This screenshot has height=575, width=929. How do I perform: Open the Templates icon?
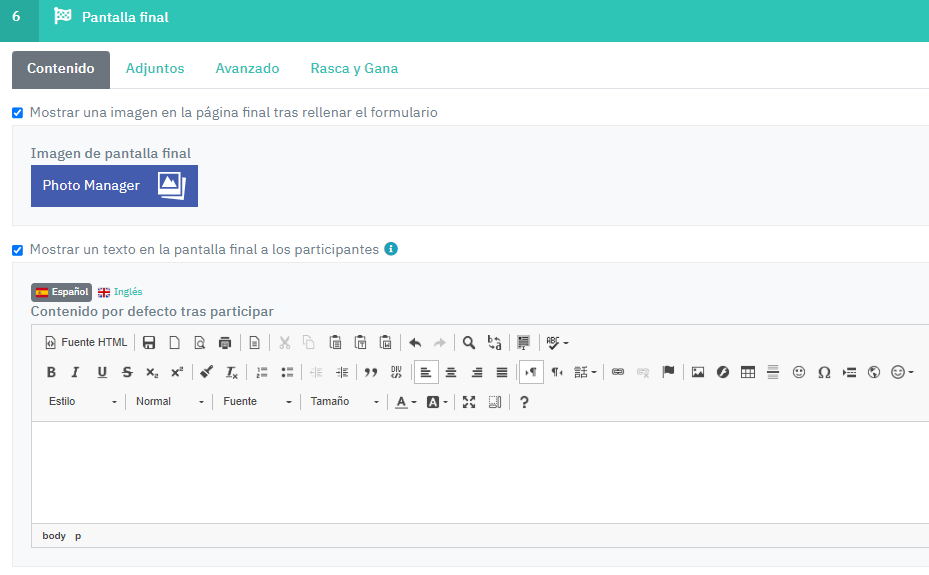(x=254, y=342)
